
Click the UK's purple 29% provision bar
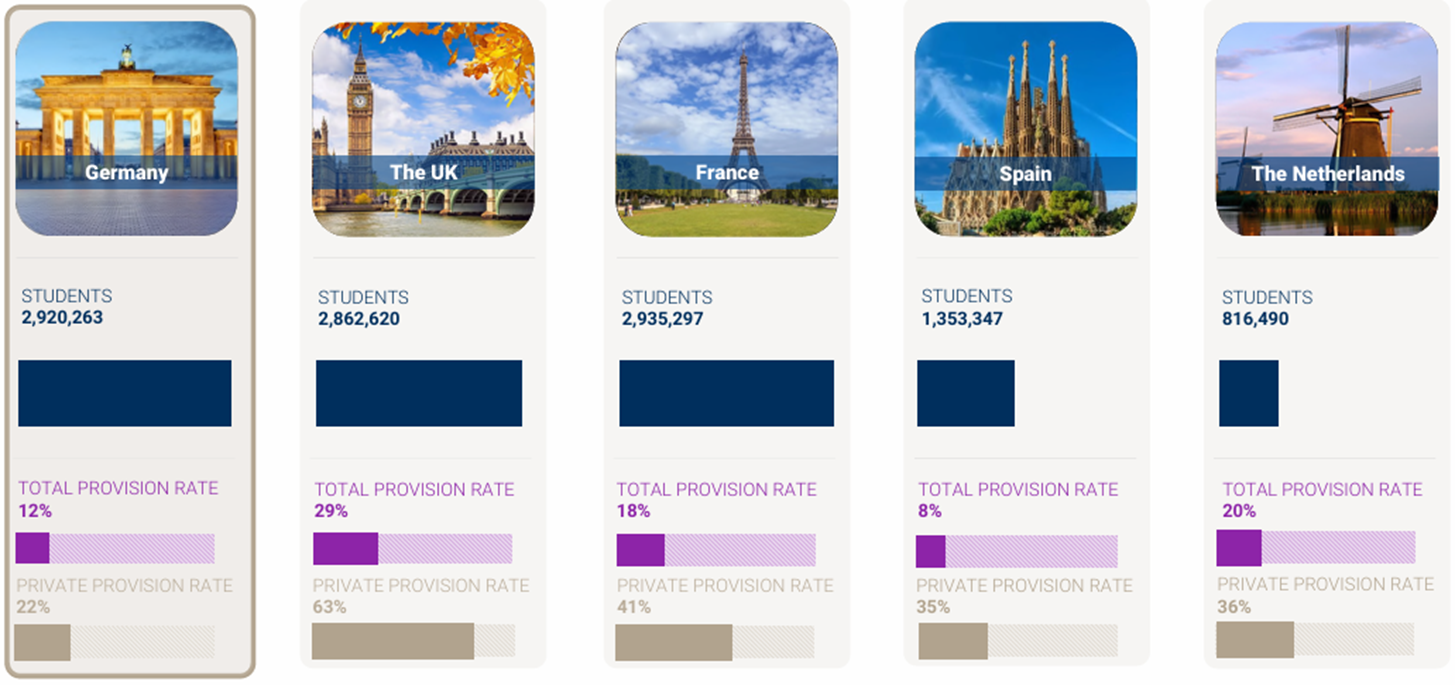[x=346, y=548]
